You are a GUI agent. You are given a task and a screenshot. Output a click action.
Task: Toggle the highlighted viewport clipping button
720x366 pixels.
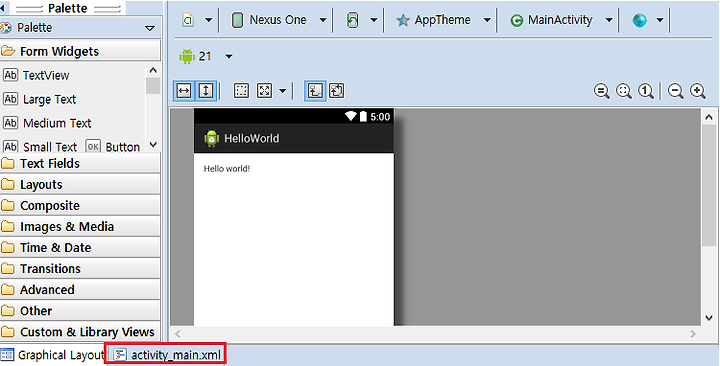tap(315, 91)
